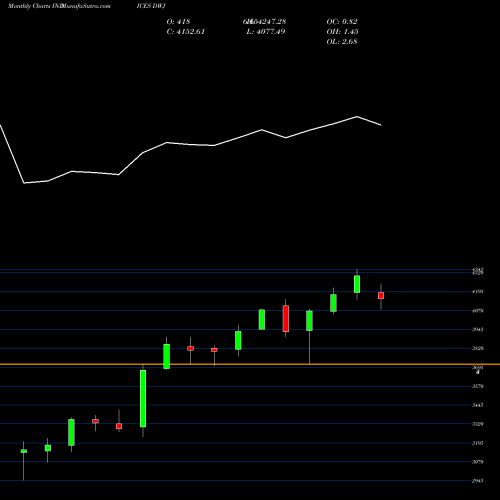Click the orange horizontal level line

[x=250, y=364]
